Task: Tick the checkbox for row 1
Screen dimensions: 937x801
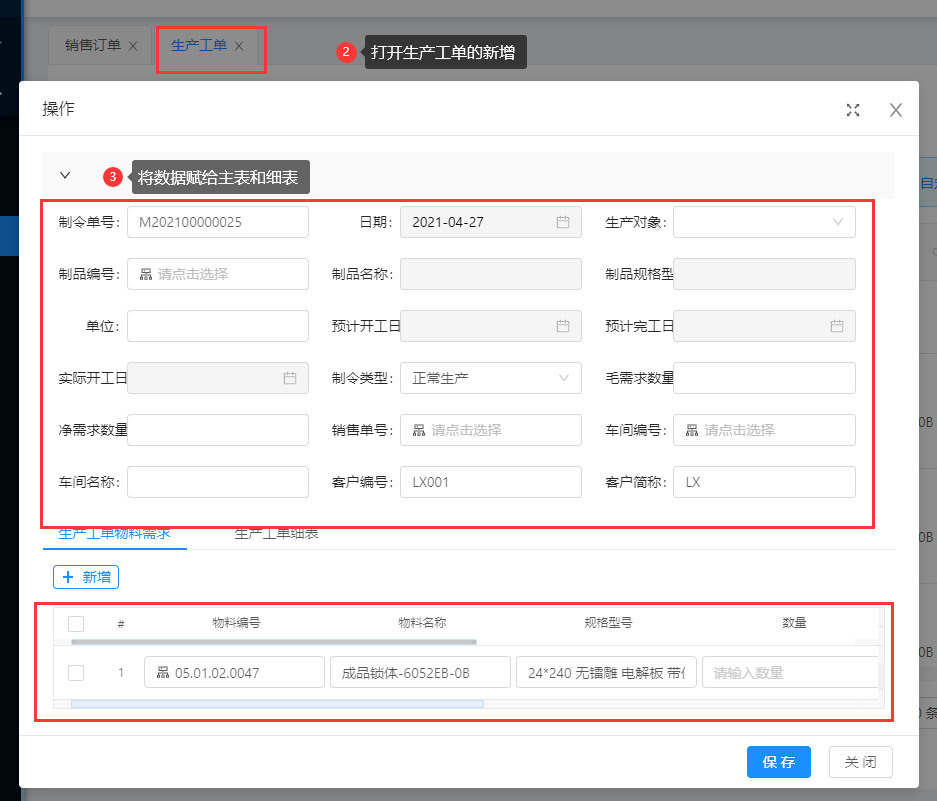Action: (x=76, y=672)
